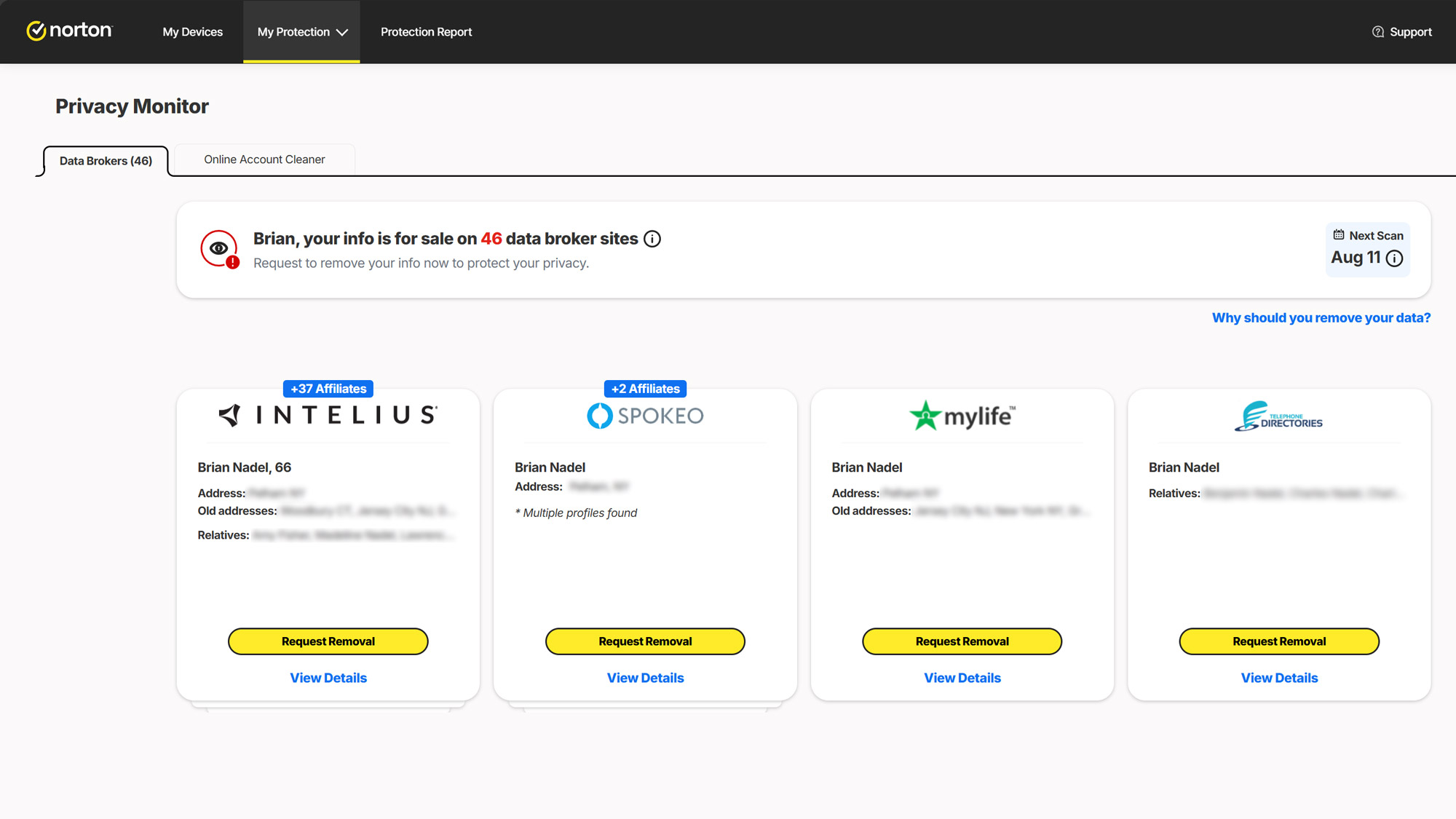Click the info icon beside data broker sites

(652, 239)
